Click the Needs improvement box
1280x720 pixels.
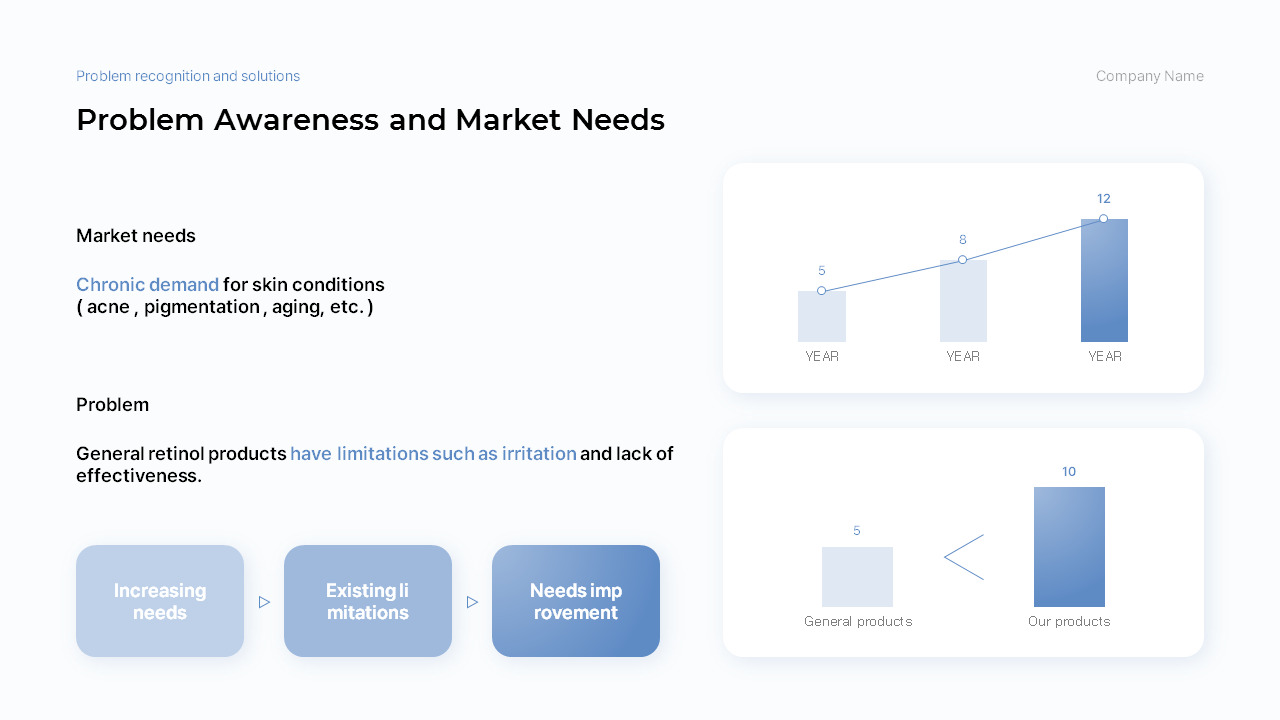click(x=576, y=601)
